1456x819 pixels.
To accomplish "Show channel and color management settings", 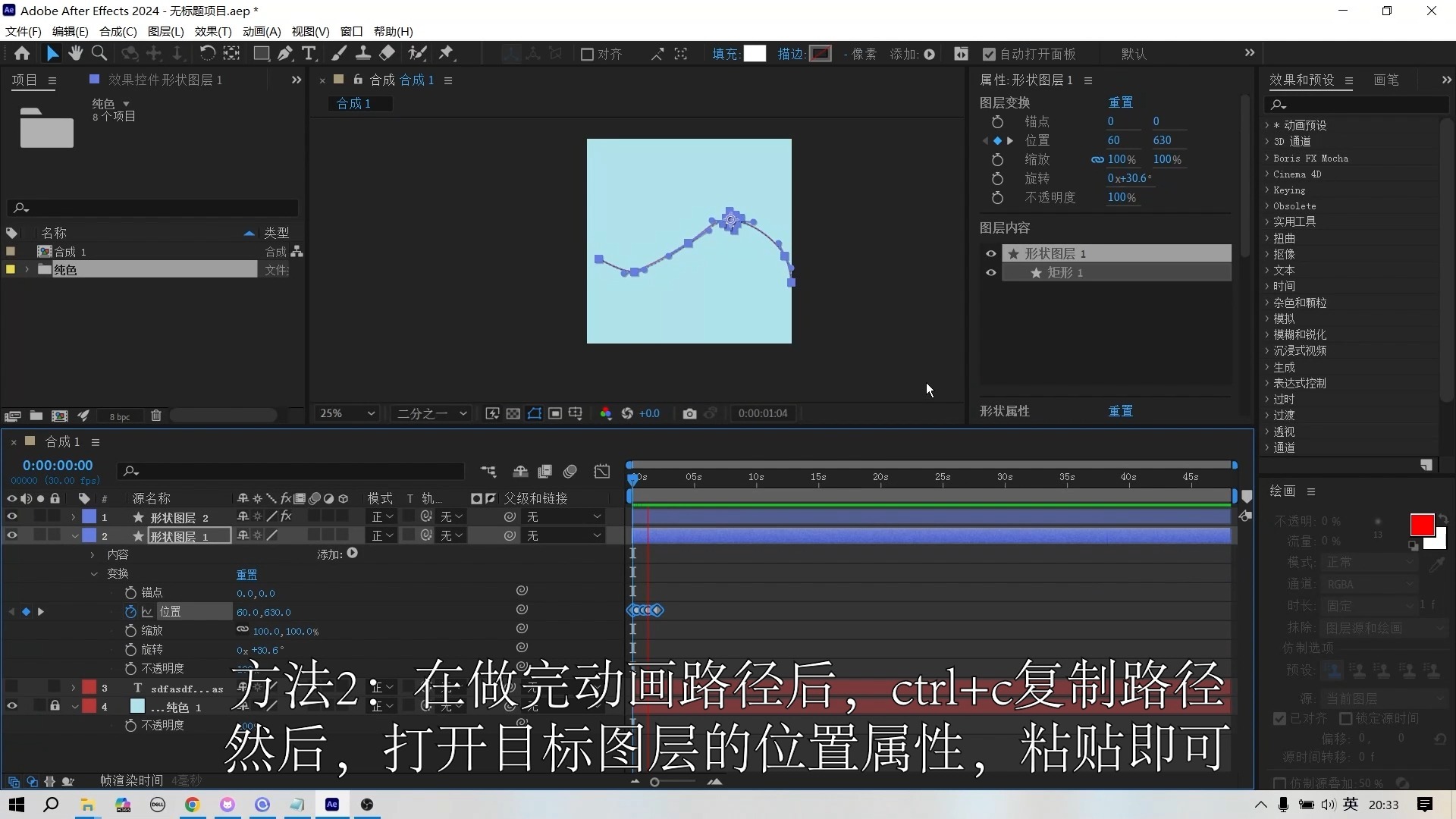I will point(606,413).
